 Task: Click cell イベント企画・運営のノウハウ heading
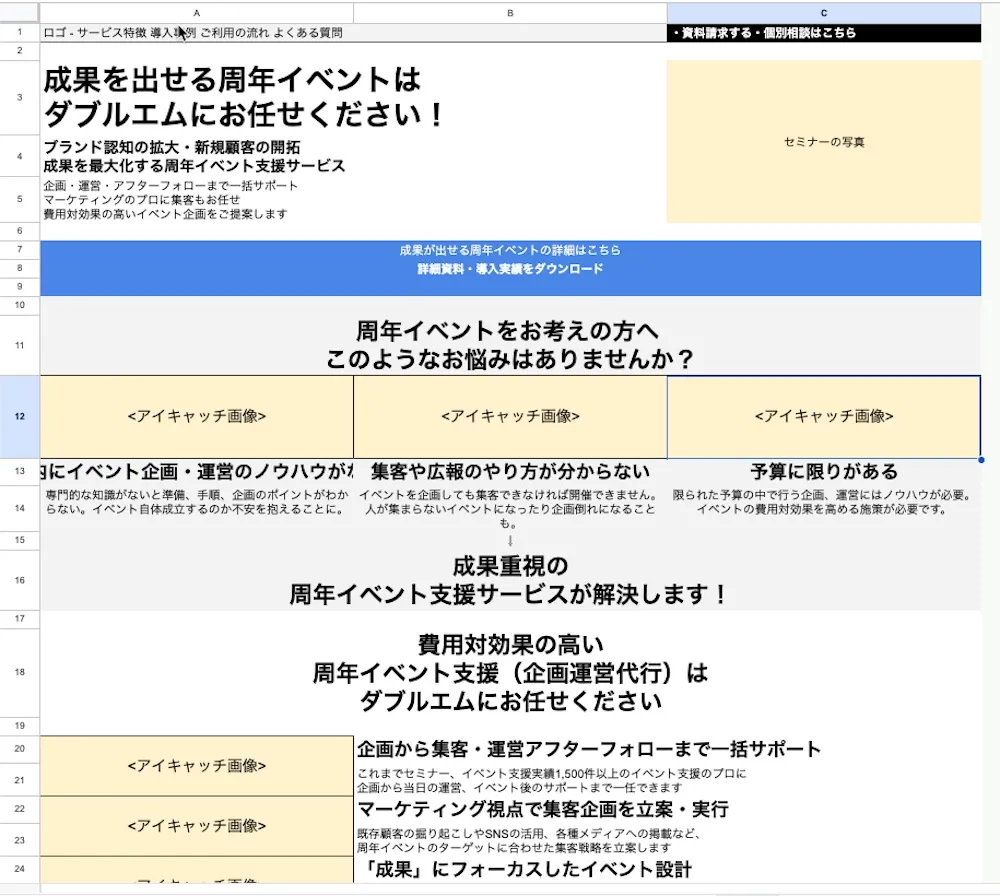coord(196,471)
